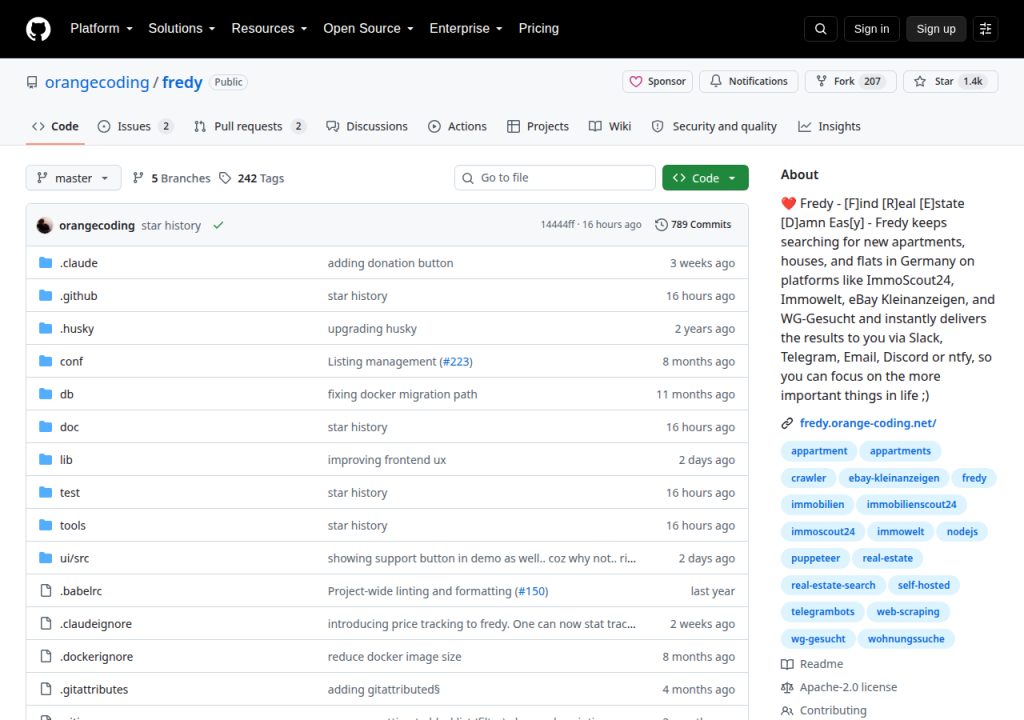This screenshot has width=1024, height=720.
Task: Click the green check commit status icon
Action: pyautogui.click(x=218, y=225)
